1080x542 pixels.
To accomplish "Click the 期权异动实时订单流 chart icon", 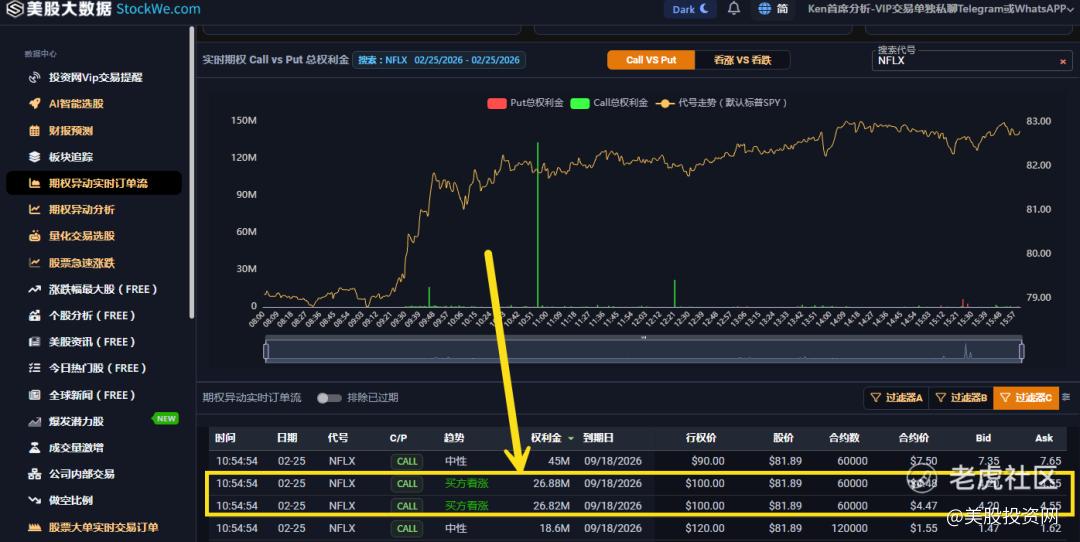I will point(34,183).
